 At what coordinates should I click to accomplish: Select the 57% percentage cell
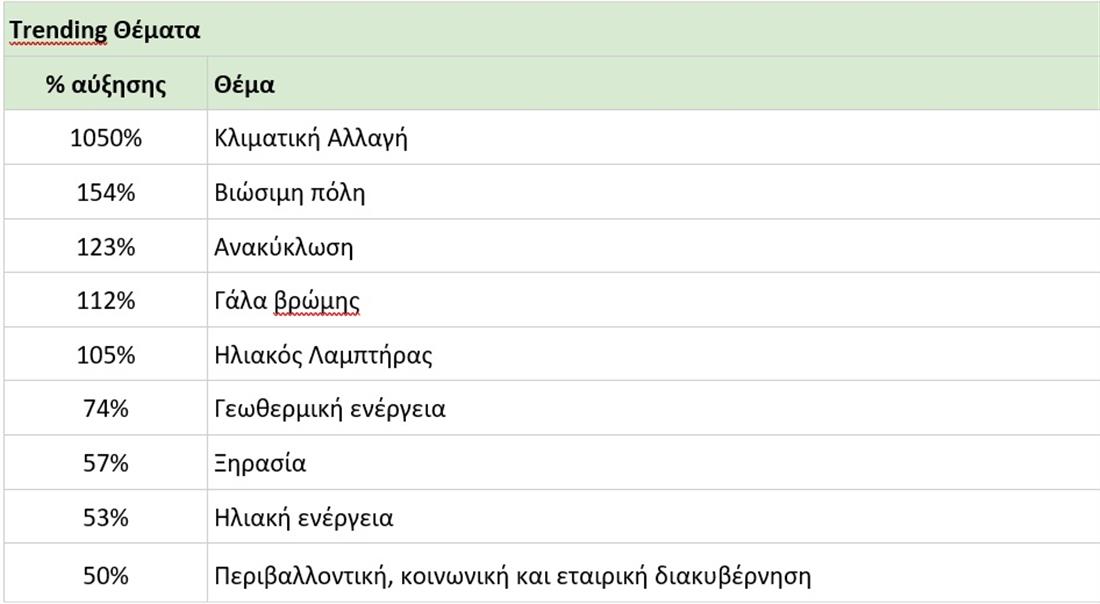(x=105, y=463)
